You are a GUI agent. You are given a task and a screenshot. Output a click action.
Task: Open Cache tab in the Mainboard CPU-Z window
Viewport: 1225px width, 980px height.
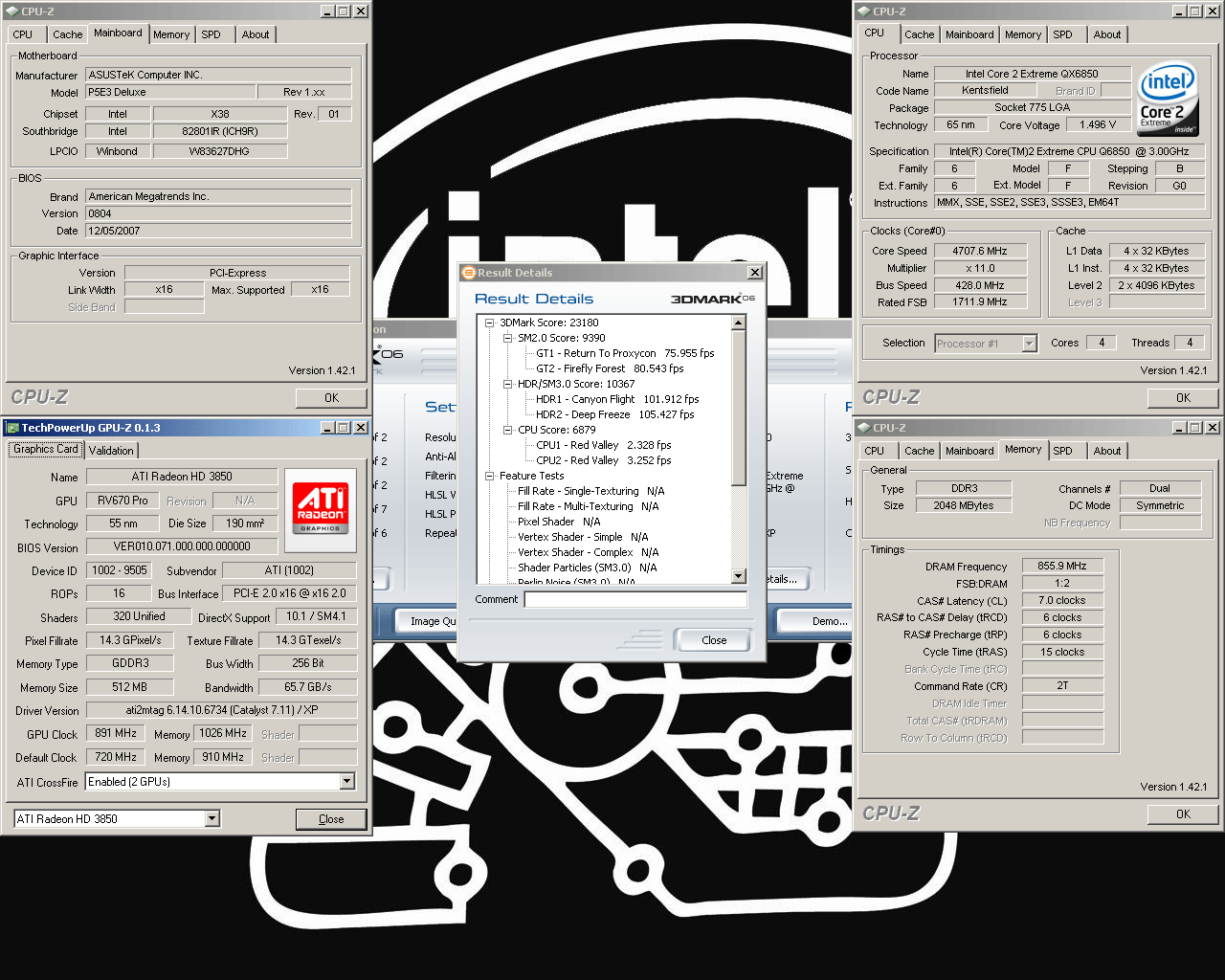pyautogui.click(x=68, y=34)
